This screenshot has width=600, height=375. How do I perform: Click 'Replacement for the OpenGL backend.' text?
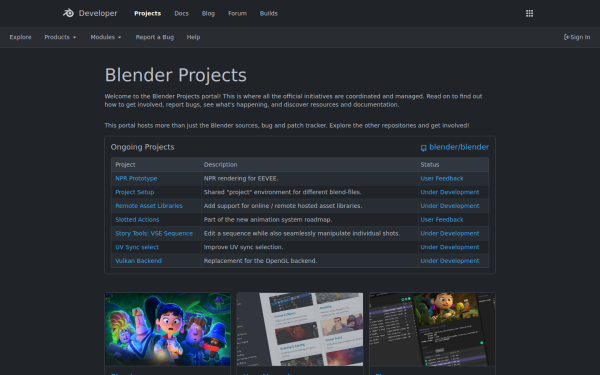pyautogui.click(x=260, y=261)
